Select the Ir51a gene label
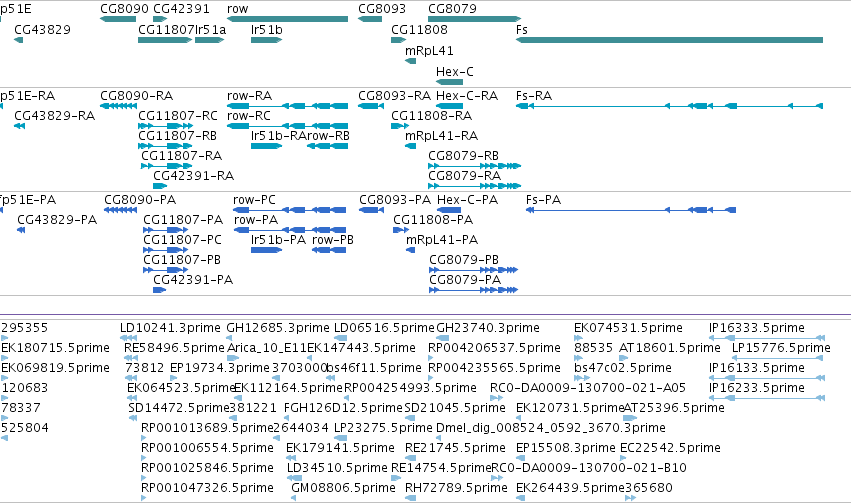The height and width of the screenshot is (503, 851). point(211,29)
